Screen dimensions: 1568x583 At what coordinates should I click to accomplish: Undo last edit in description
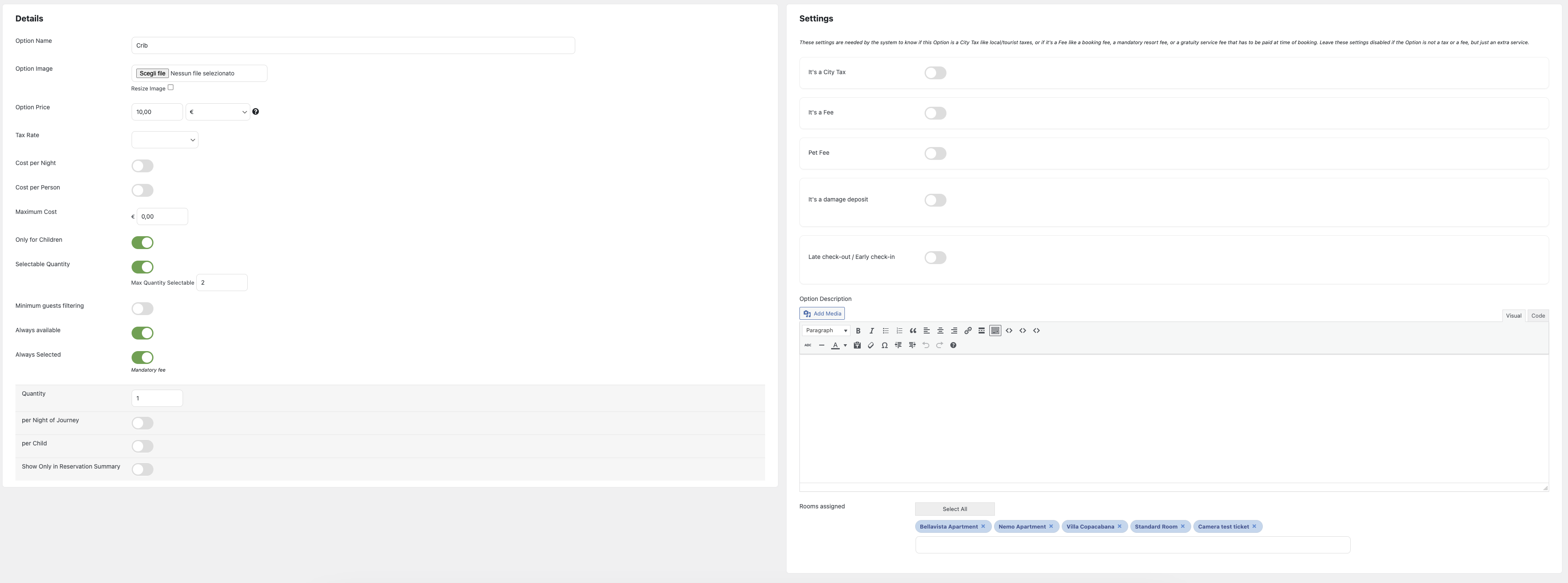(x=926, y=345)
